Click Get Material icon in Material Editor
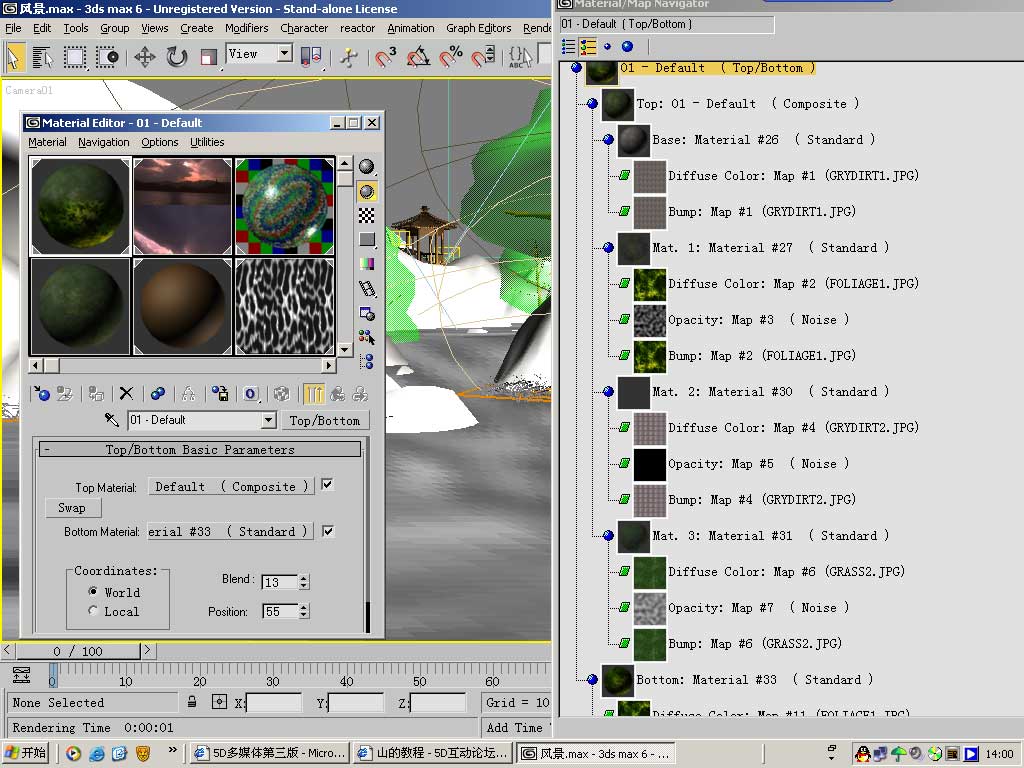The height and width of the screenshot is (768, 1024). [42, 393]
